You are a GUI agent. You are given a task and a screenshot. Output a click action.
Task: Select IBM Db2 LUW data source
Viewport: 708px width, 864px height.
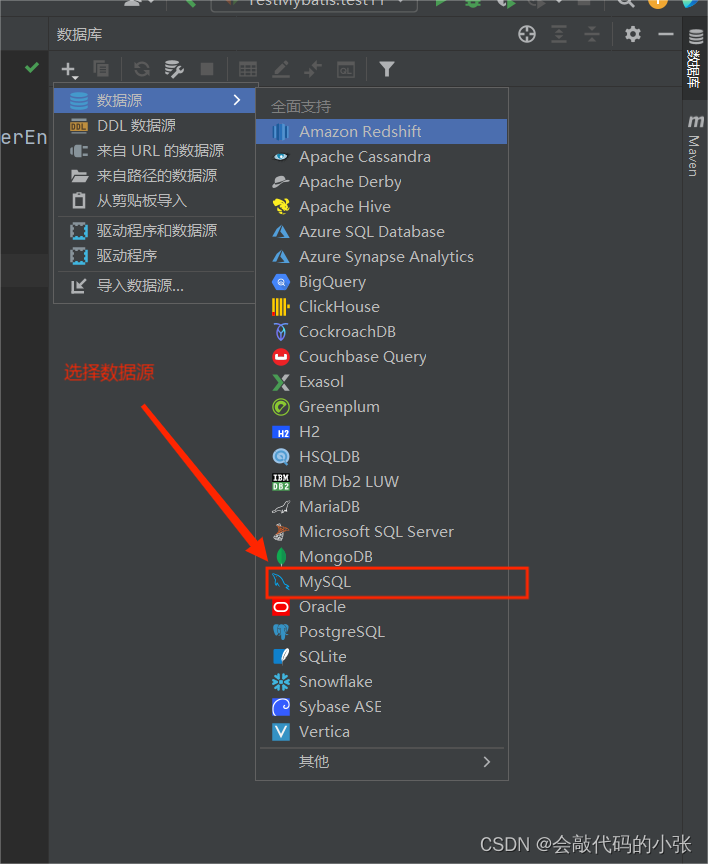point(381,482)
